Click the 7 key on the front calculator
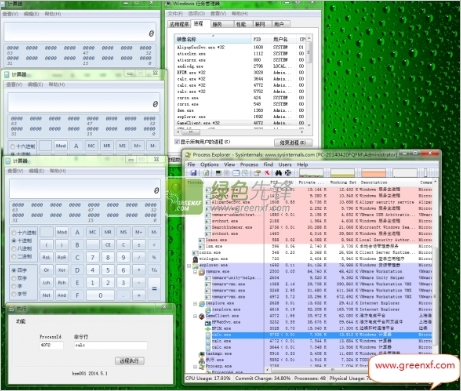The height and width of the screenshot is (391, 461). [93, 257]
